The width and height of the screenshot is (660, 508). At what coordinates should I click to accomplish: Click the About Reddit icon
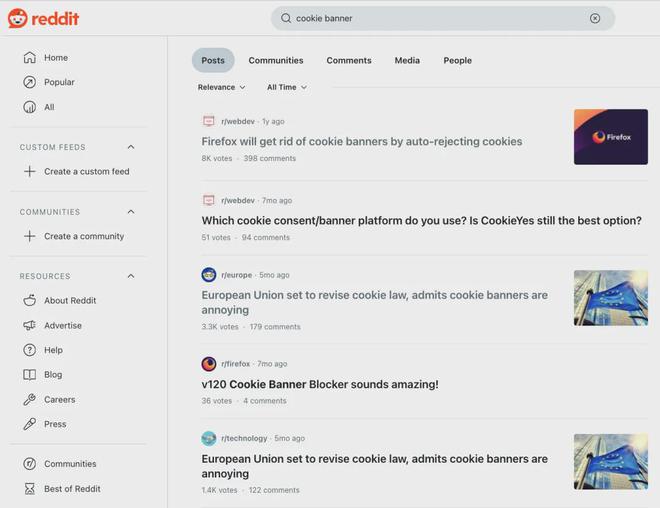29,300
